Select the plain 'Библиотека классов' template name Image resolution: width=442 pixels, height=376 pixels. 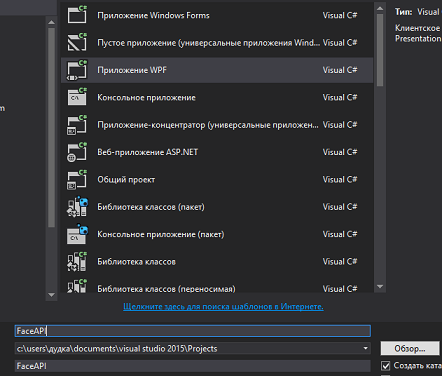pos(136,262)
